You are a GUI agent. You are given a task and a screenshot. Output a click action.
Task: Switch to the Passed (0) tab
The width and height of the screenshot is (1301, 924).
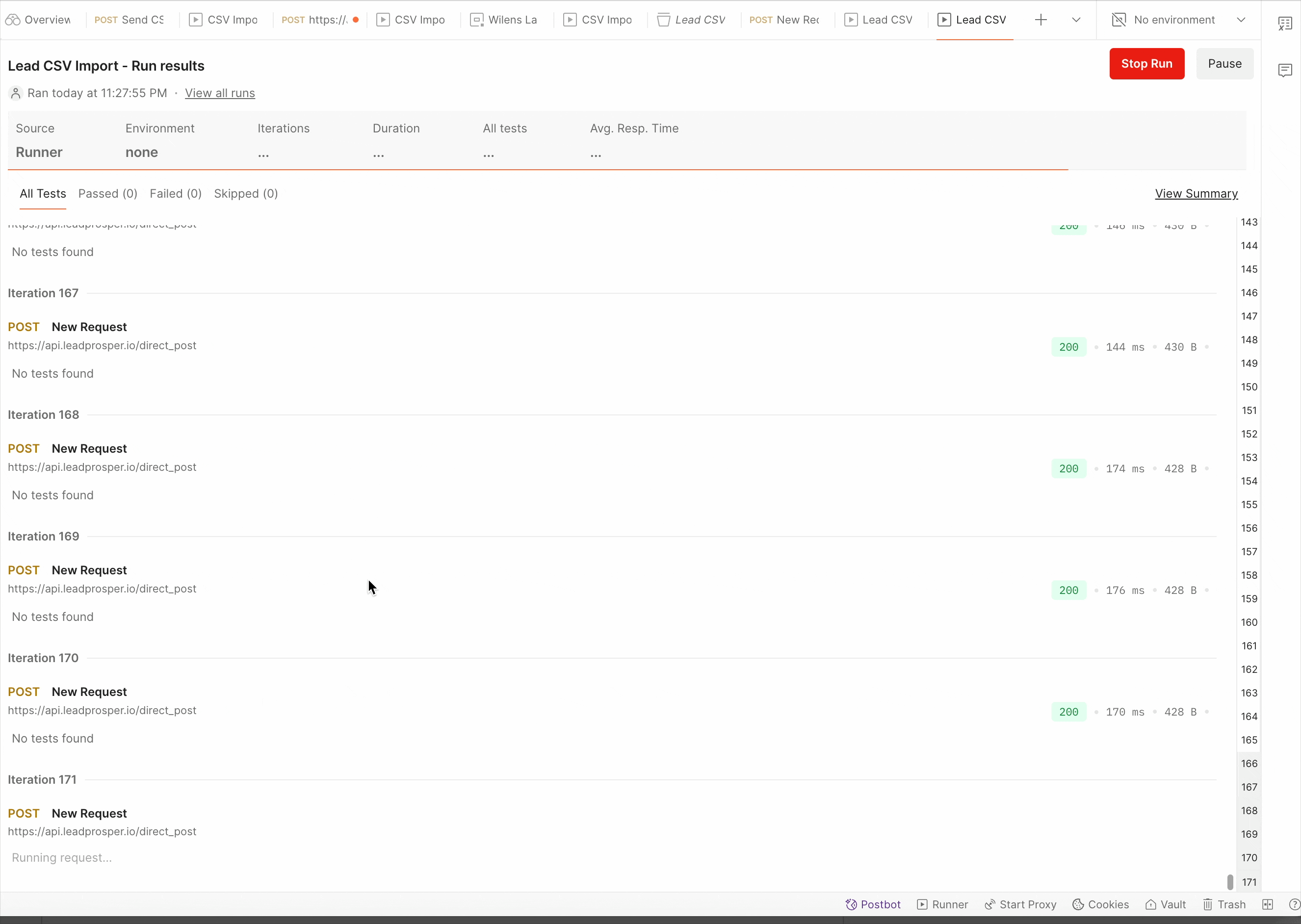pyautogui.click(x=107, y=193)
